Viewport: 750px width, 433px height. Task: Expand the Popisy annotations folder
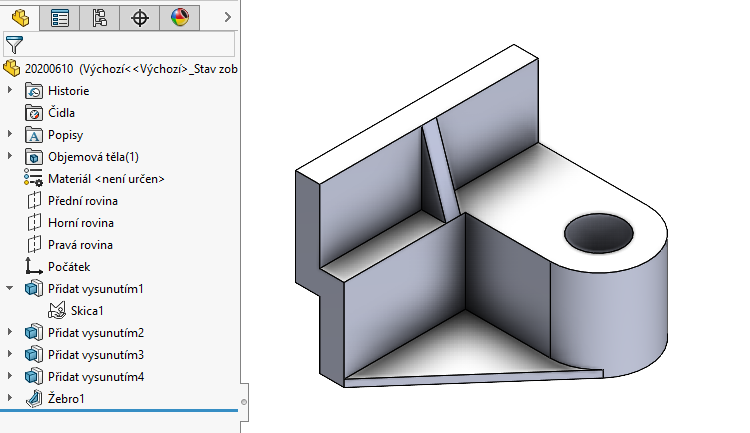(10, 134)
